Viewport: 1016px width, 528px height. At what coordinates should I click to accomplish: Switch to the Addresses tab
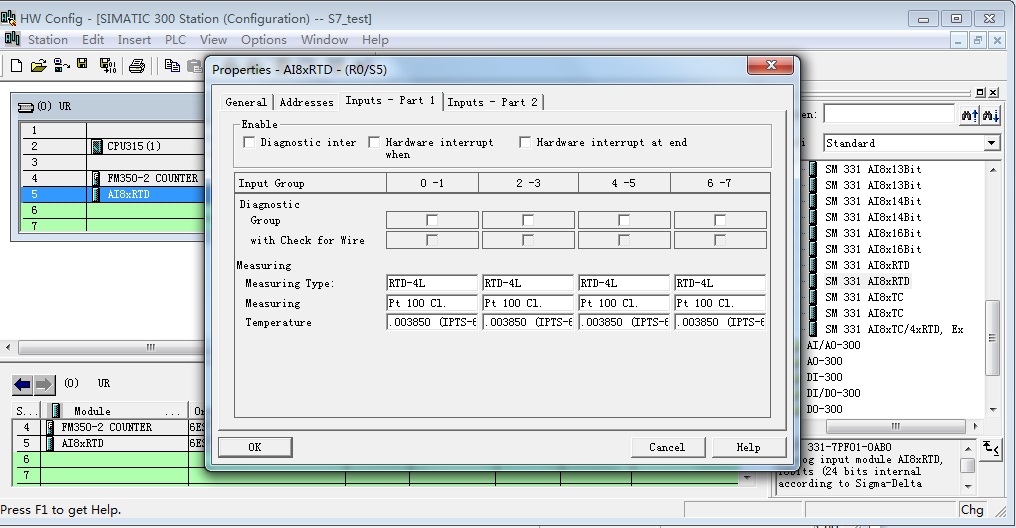click(x=306, y=102)
